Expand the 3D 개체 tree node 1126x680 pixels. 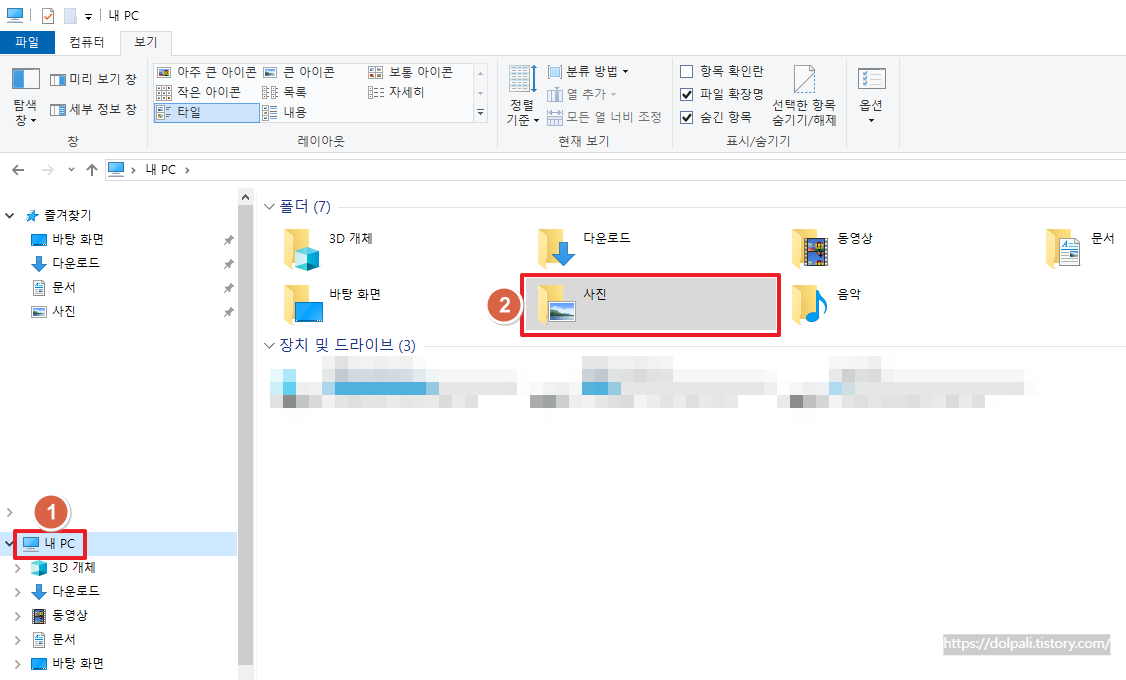coord(20,567)
